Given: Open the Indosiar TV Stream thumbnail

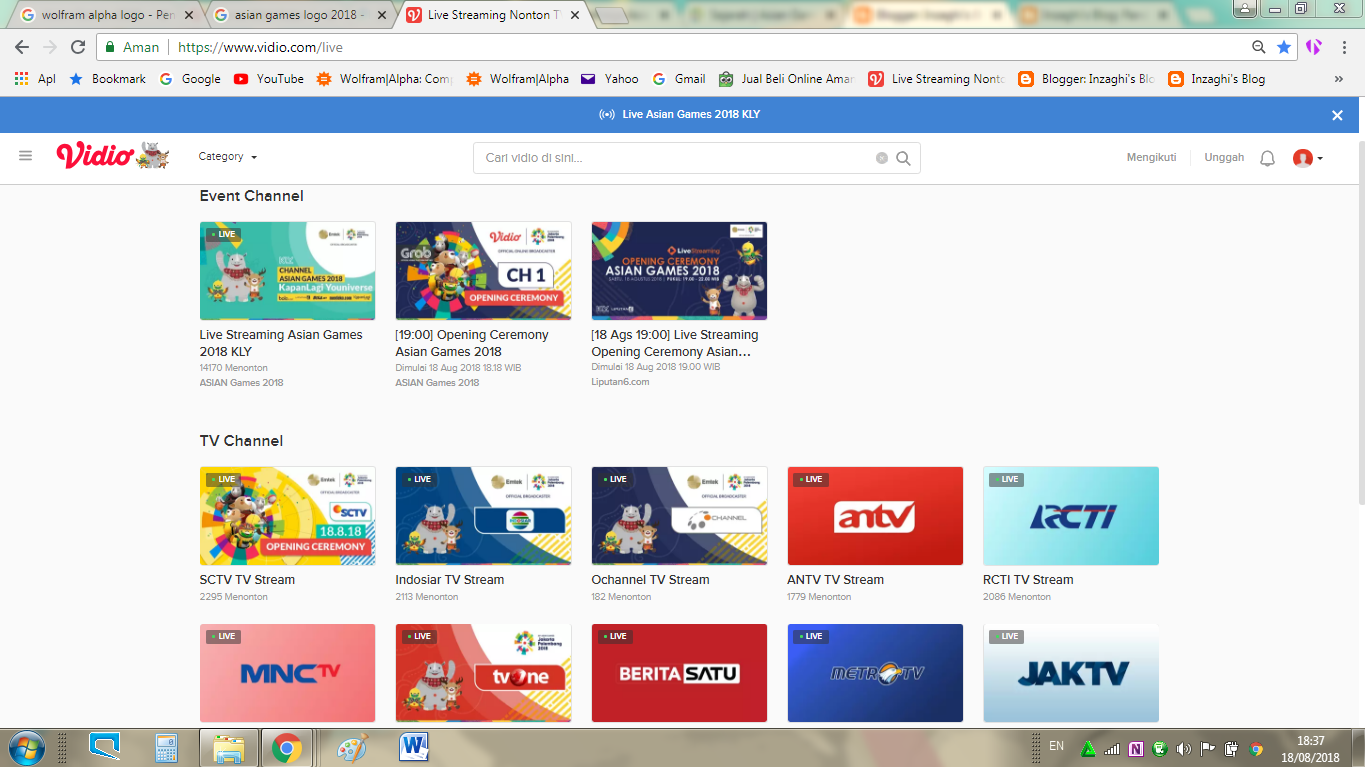Looking at the screenshot, I should (484, 516).
